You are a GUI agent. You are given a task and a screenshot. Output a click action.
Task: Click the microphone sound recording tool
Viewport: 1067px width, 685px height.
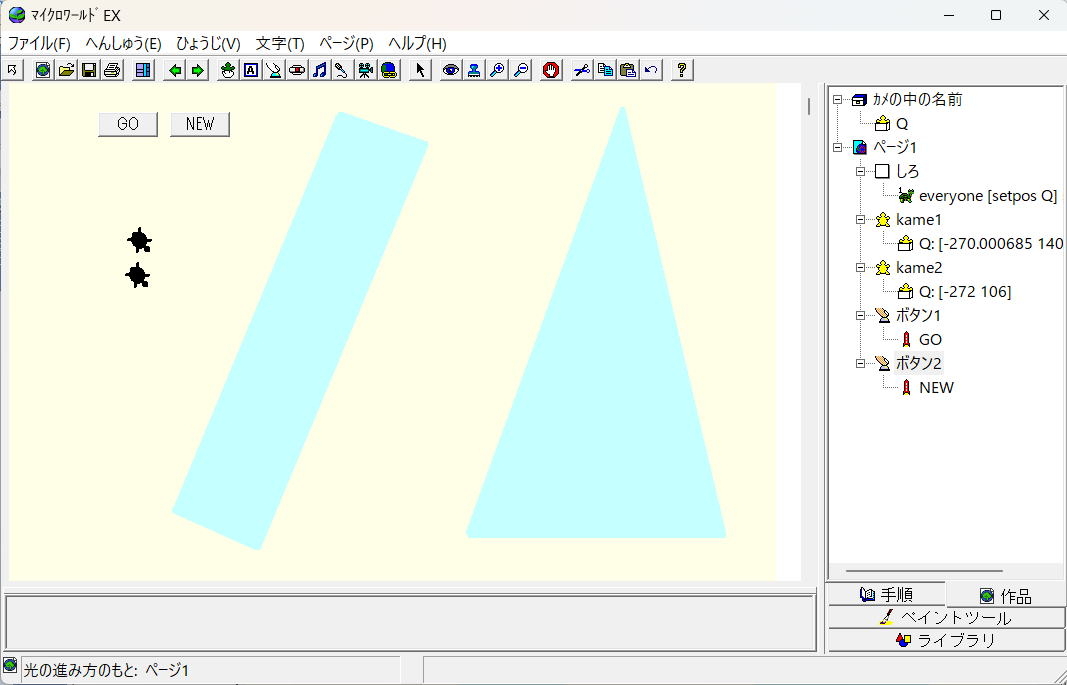pos(342,69)
